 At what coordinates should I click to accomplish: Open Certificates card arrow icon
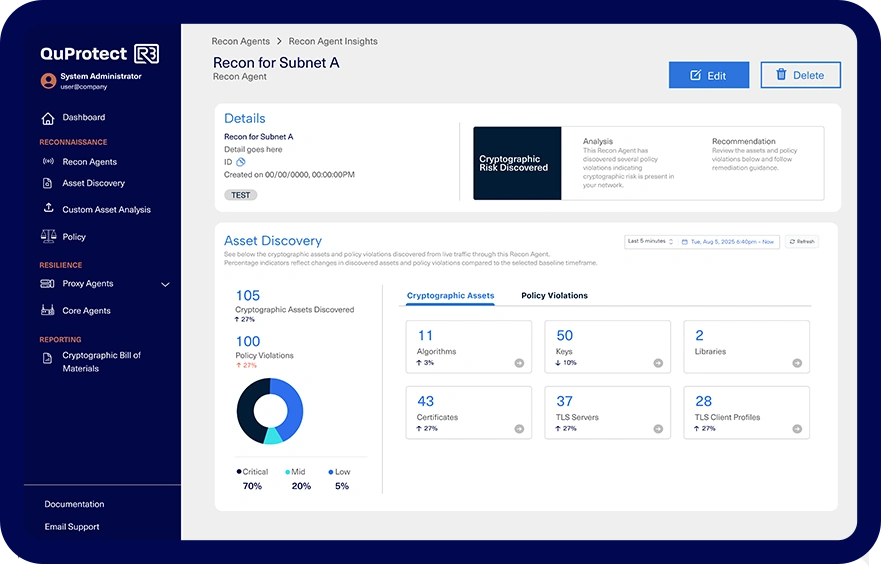pos(519,429)
